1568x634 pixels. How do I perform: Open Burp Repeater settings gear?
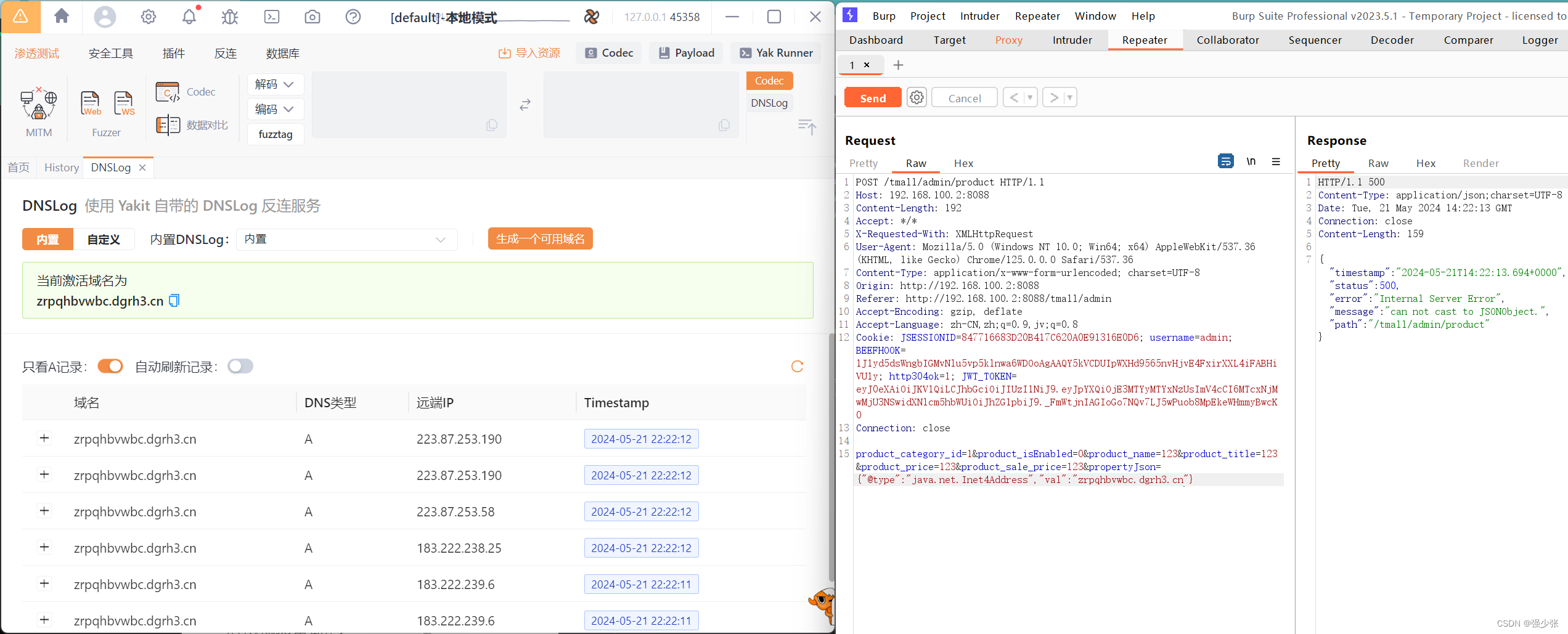click(917, 97)
